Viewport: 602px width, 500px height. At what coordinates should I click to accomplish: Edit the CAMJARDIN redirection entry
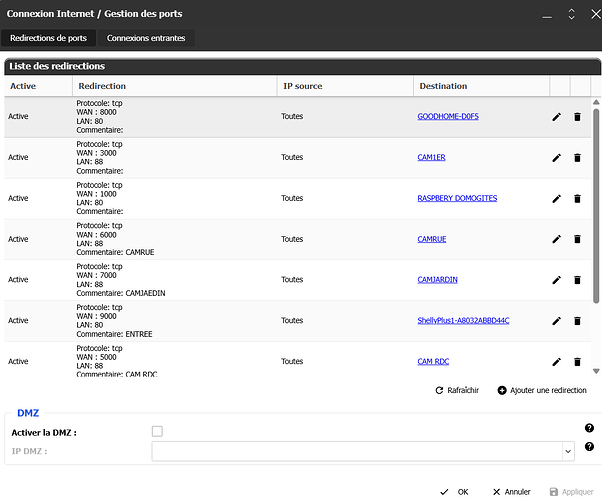click(557, 280)
